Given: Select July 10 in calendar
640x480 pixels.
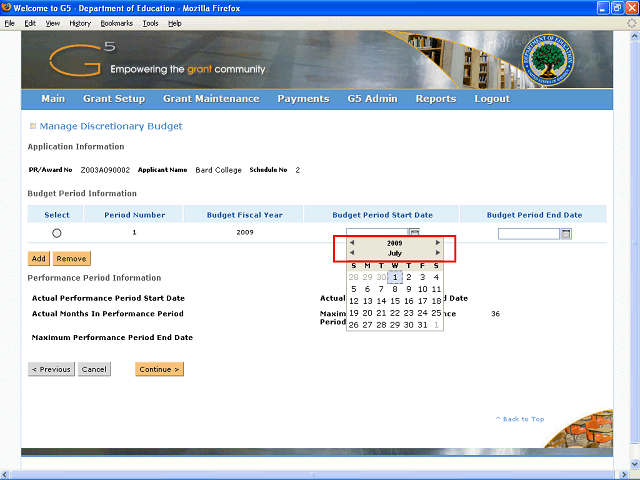Looking at the screenshot, I should point(422,289).
